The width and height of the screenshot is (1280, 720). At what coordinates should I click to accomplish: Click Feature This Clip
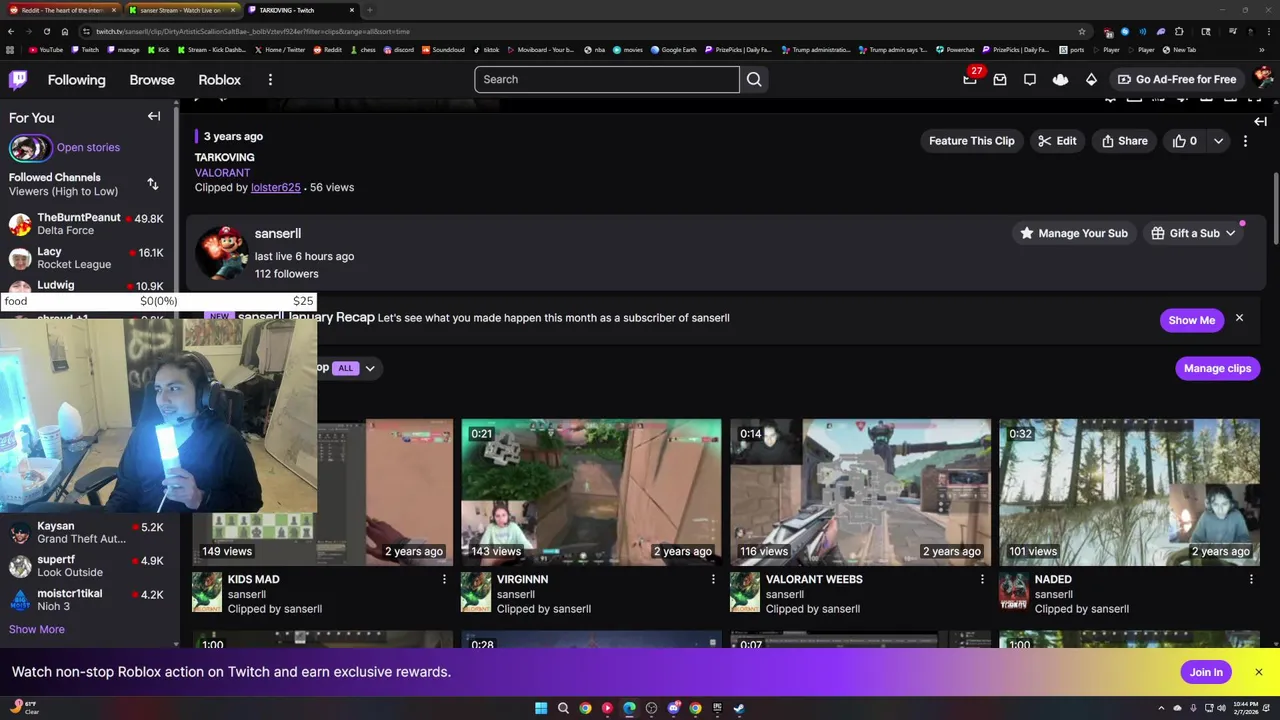tap(971, 141)
